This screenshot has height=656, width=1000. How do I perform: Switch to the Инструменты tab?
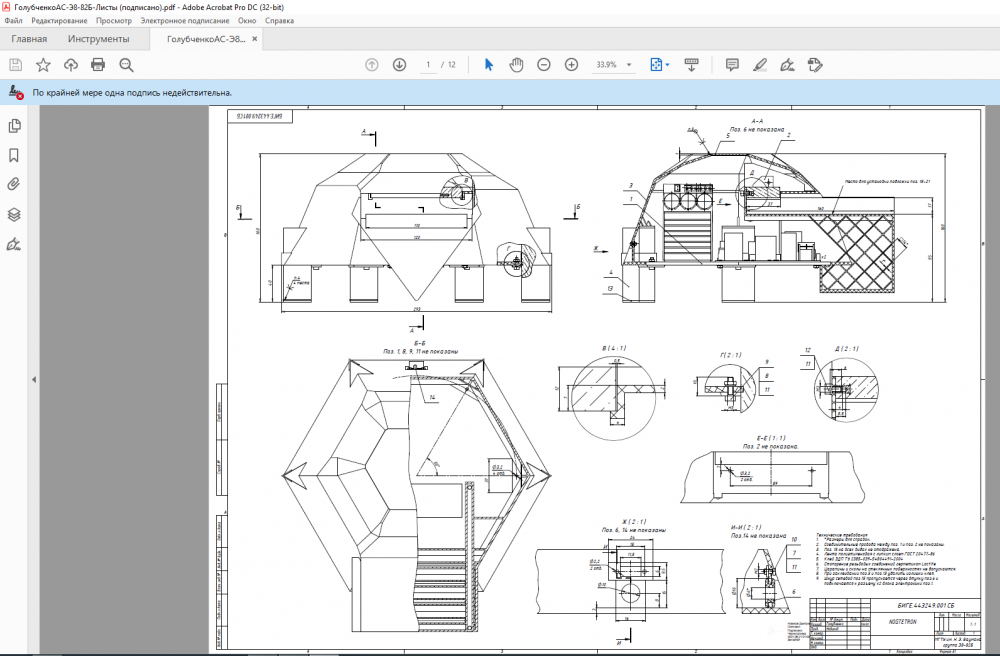point(98,39)
